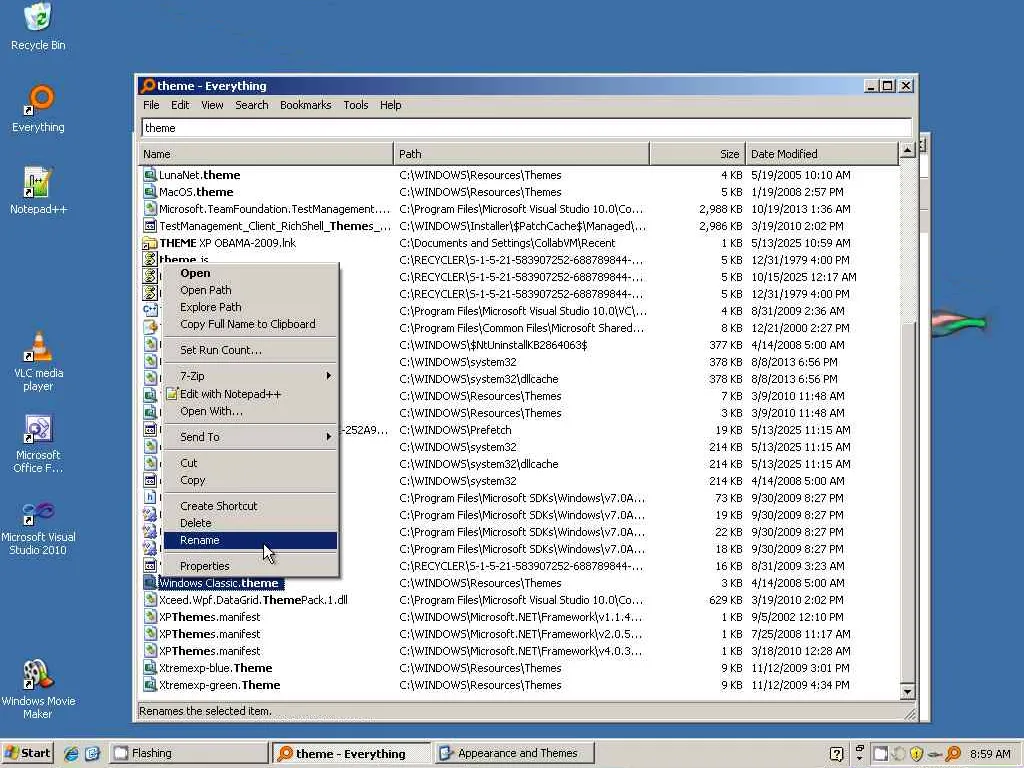Click the Microsoft.TeamFoundation.TestManagement file icon

[150, 209]
